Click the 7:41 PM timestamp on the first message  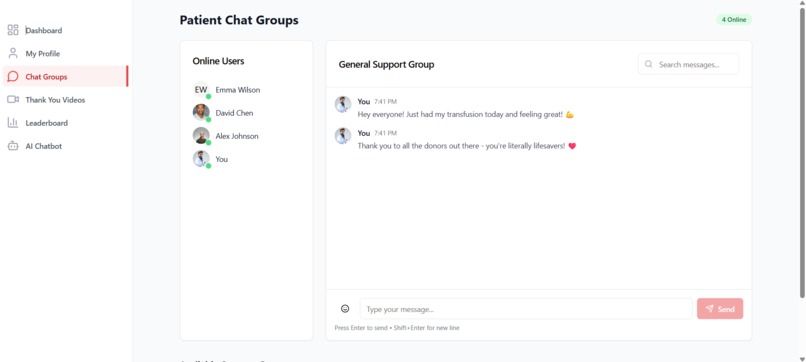coord(385,102)
